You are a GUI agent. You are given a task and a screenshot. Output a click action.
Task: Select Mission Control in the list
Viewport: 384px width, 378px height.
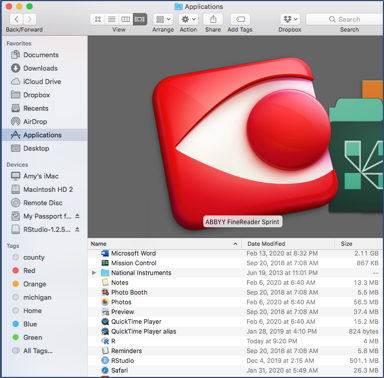coord(236,263)
